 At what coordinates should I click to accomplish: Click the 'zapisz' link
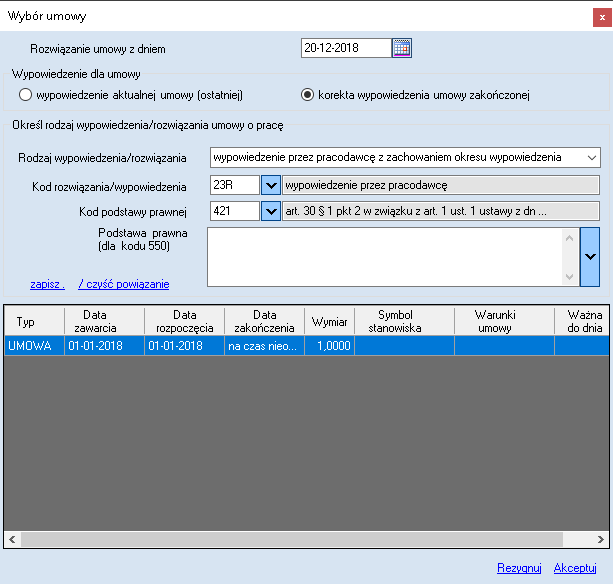pyautogui.click(x=47, y=284)
